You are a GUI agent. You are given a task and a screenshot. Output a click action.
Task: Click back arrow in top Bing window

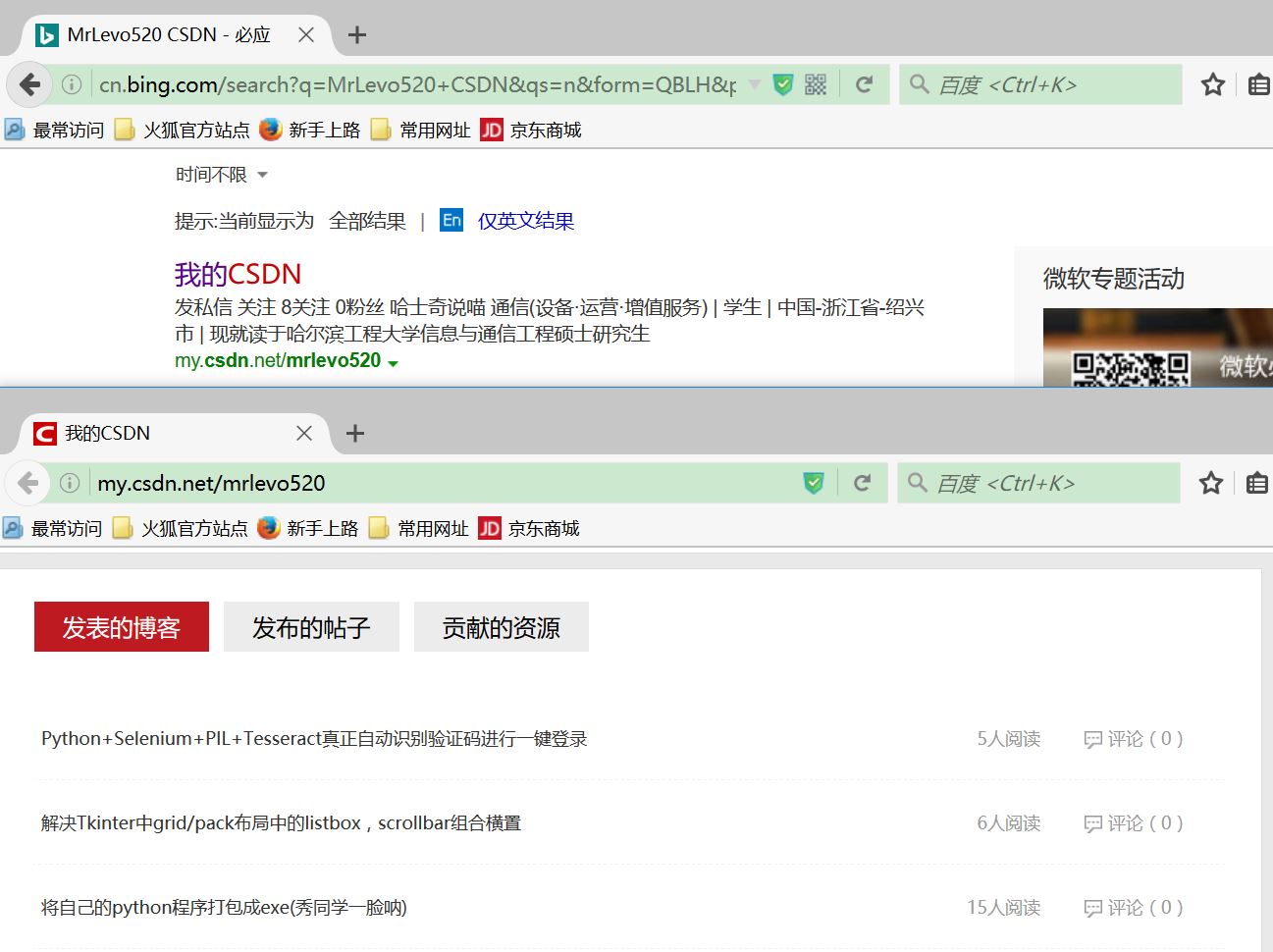point(30,84)
